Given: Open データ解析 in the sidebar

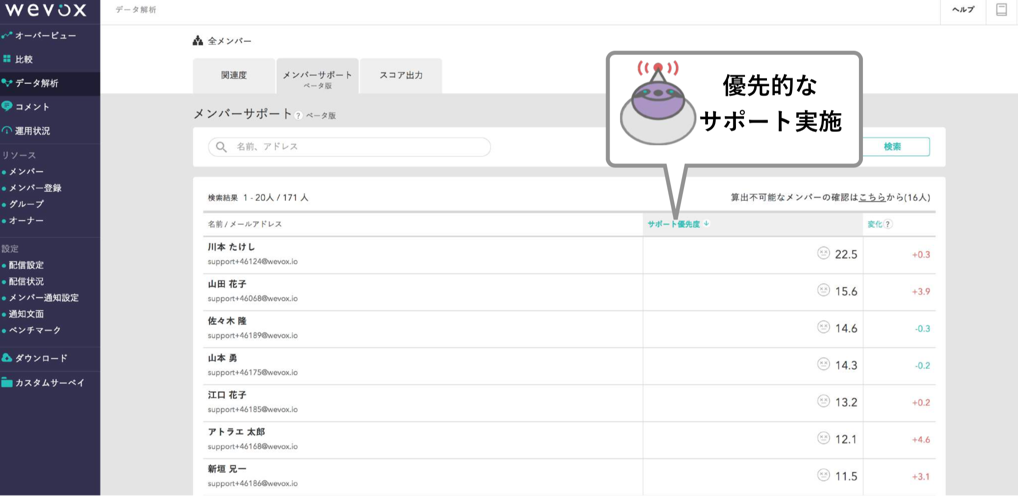Looking at the screenshot, I should tap(36, 83).
